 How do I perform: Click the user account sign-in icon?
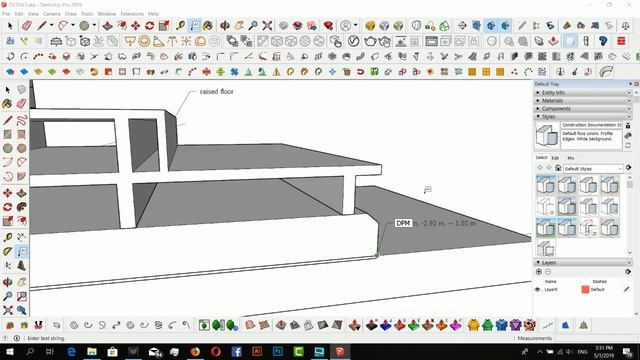point(345,26)
